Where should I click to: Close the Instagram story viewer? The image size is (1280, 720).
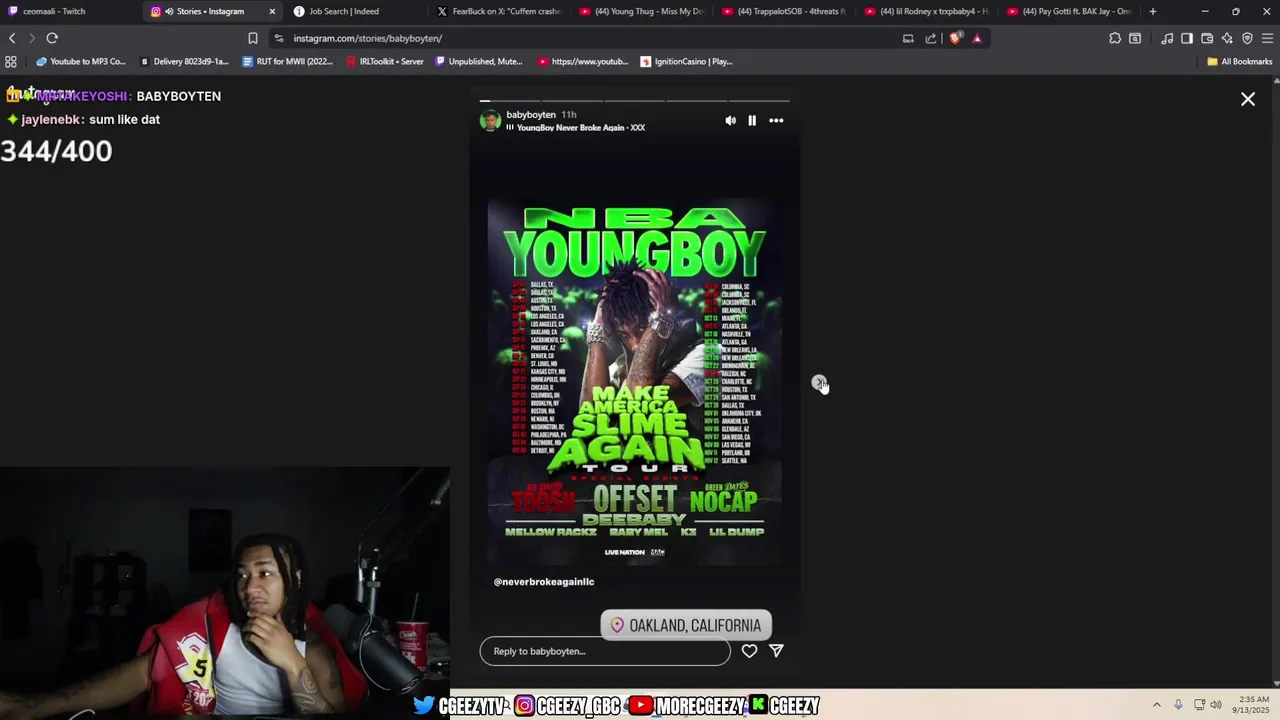pyautogui.click(x=1248, y=99)
